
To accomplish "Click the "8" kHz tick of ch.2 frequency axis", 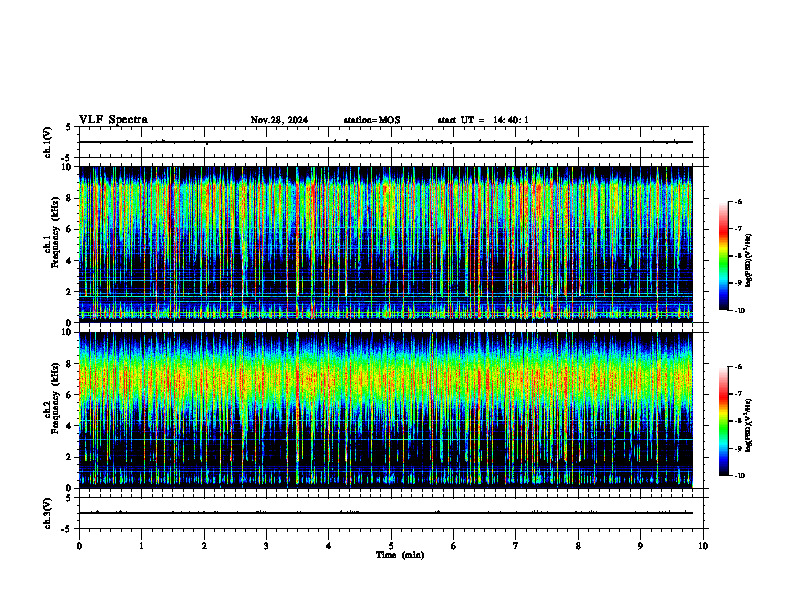I will point(70,364).
